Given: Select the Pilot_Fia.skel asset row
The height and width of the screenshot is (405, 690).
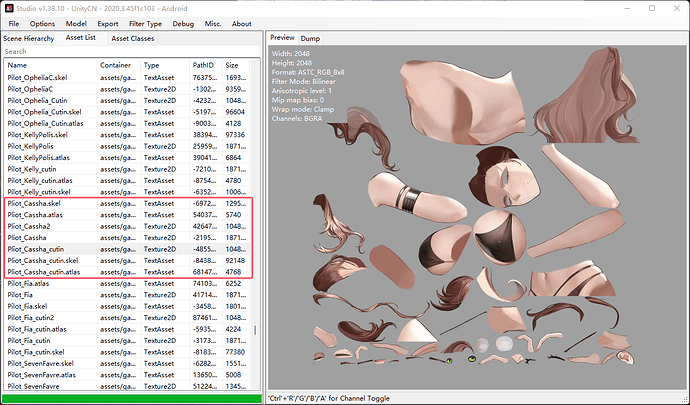Looking at the screenshot, I should point(32,306).
